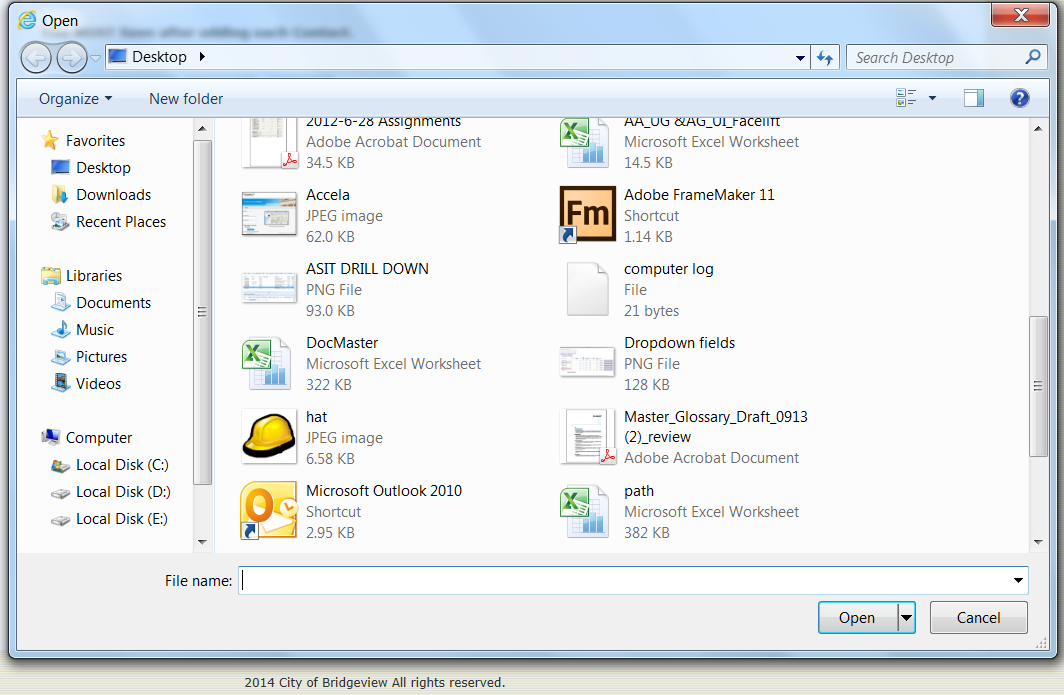The height and width of the screenshot is (695, 1064).
Task: Click the Adobe FrameMaker 11 shortcut icon
Action: point(587,215)
